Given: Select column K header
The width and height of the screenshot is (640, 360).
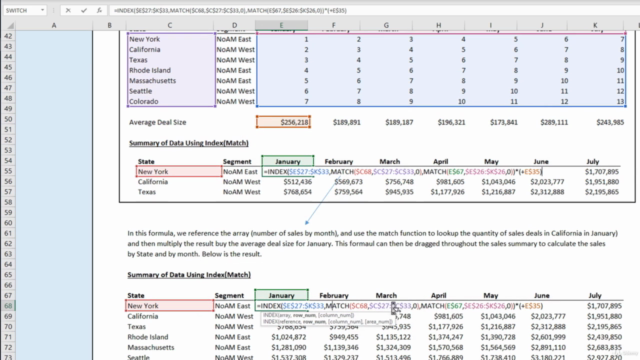Looking at the screenshot, I should [595, 25].
